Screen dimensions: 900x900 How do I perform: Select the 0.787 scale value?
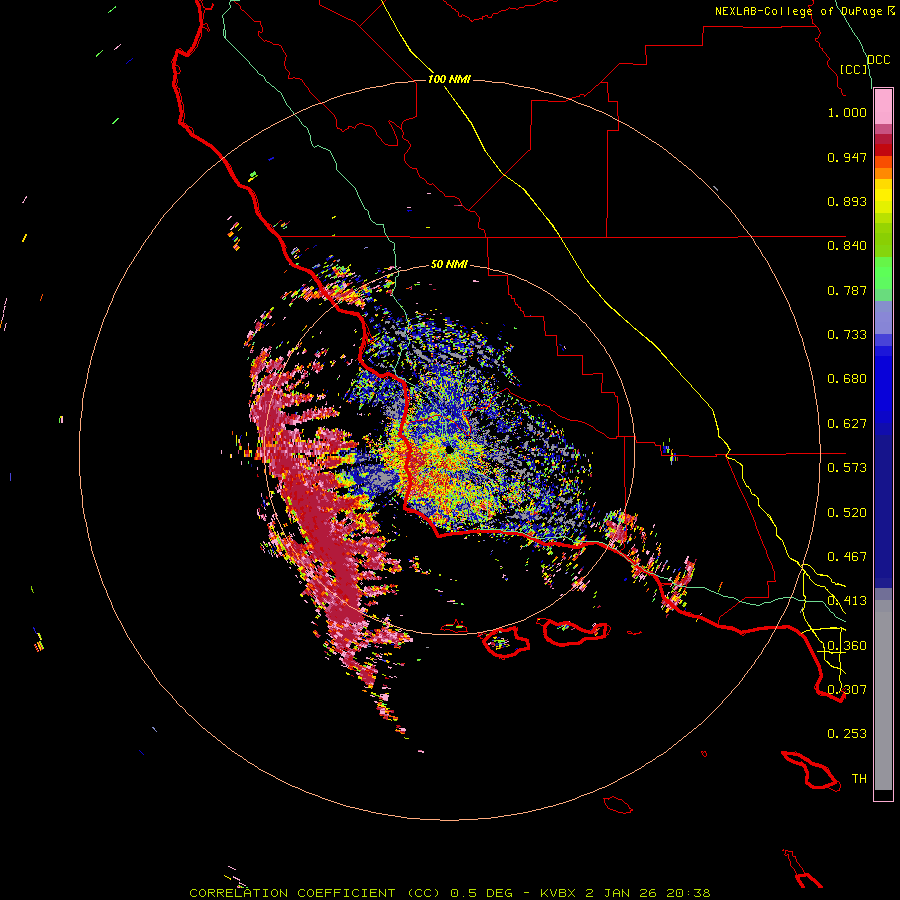[847, 290]
